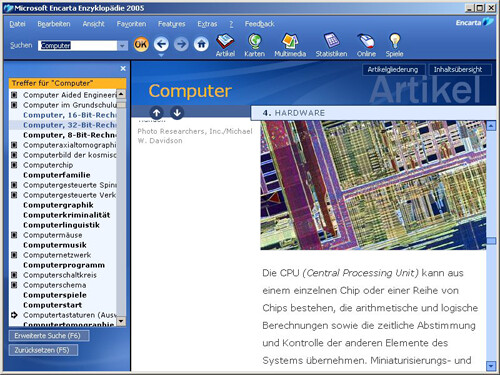Go forward with the right arrow button
500x375 pixels.
[181, 44]
